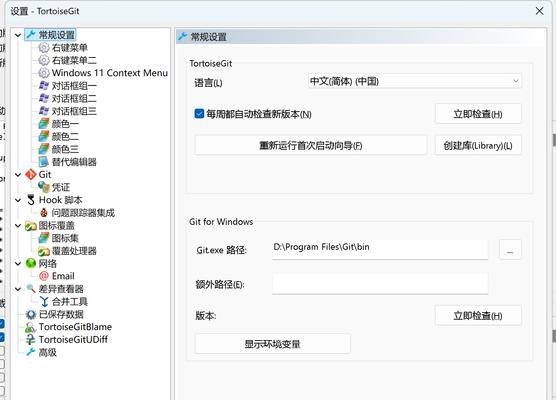556x400 pixels.
Task: Collapse the 图标覆盖 tree node
Action: tap(18, 226)
